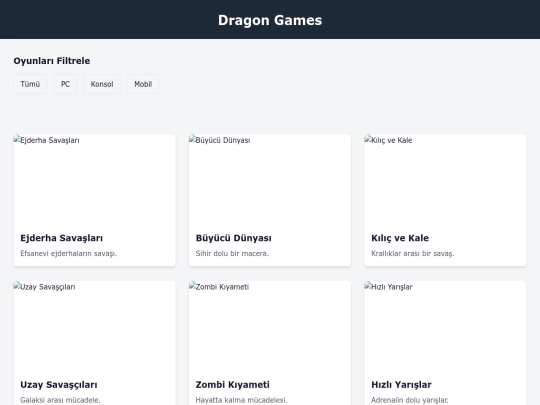Click description 'Sihir dolu bir macera.'

pyautogui.click(x=232, y=253)
